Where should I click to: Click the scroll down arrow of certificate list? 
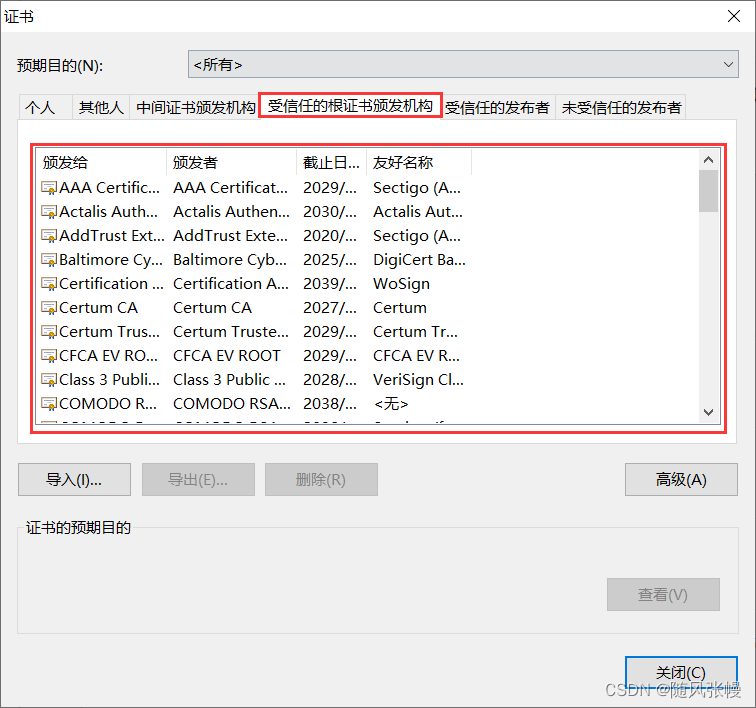click(708, 412)
